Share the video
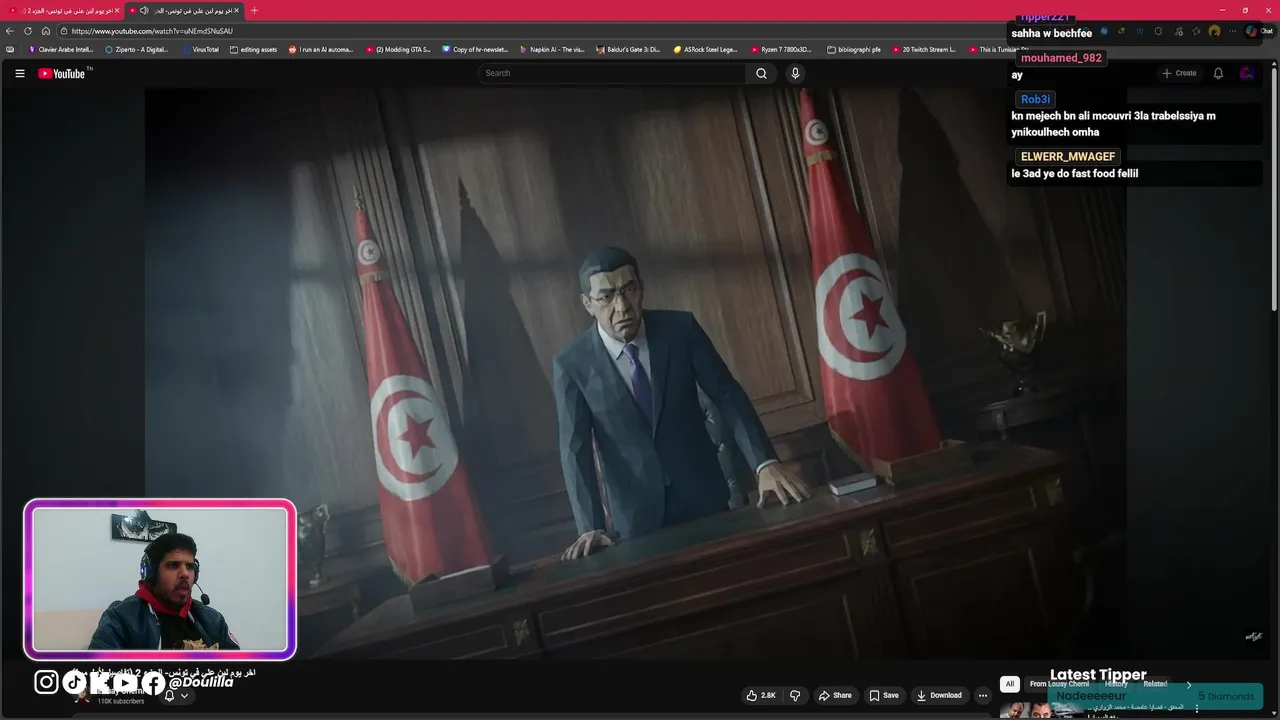The height and width of the screenshot is (720, 1280). click(x=835, y=695)
